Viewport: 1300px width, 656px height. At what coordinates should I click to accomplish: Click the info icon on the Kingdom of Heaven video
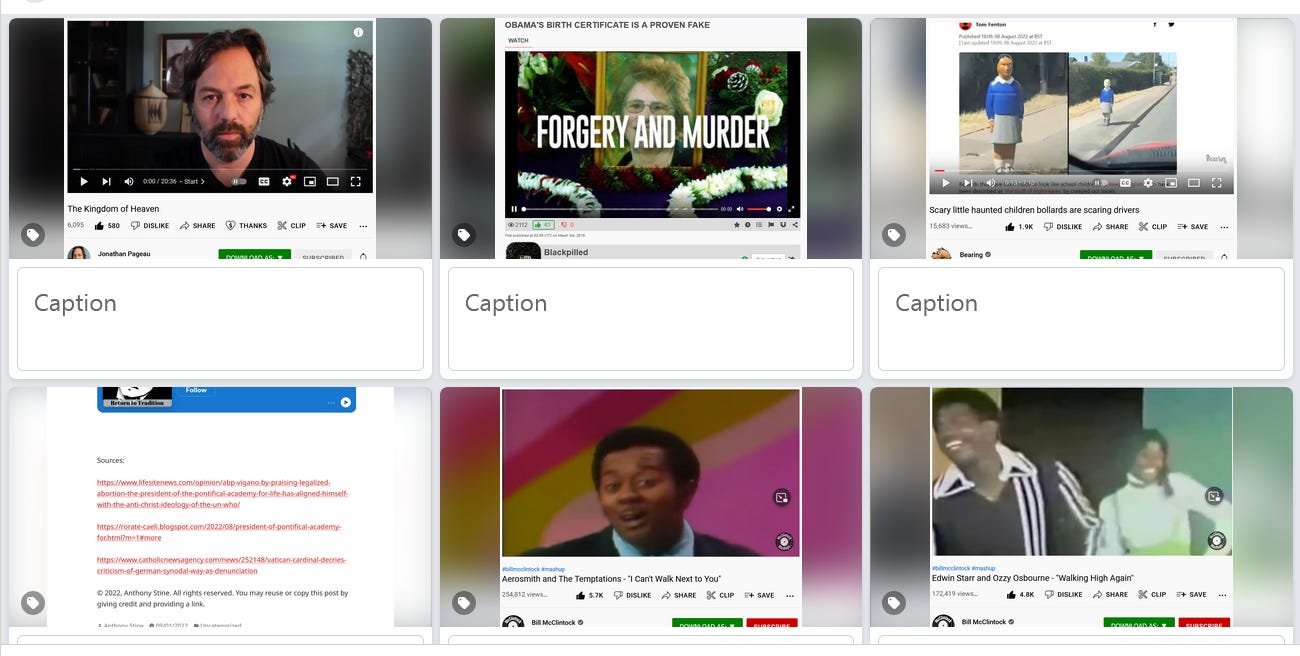pos(358,33)
